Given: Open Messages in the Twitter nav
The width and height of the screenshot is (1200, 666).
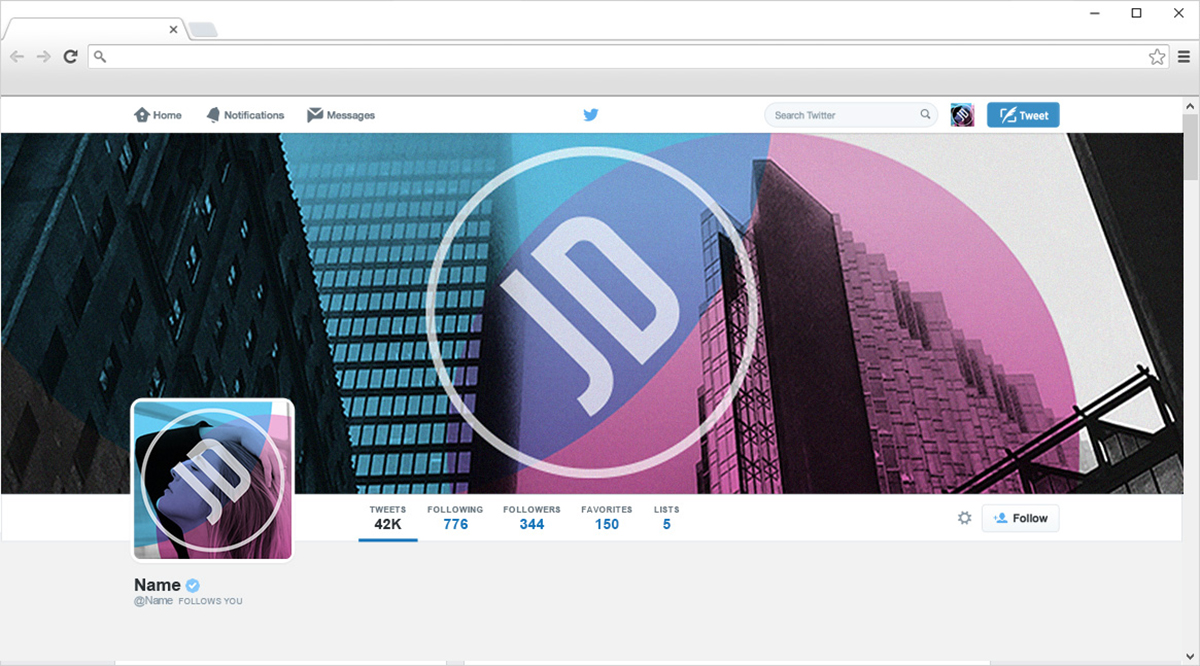Looking at the screenshot, I should click(x=341, y=115).
